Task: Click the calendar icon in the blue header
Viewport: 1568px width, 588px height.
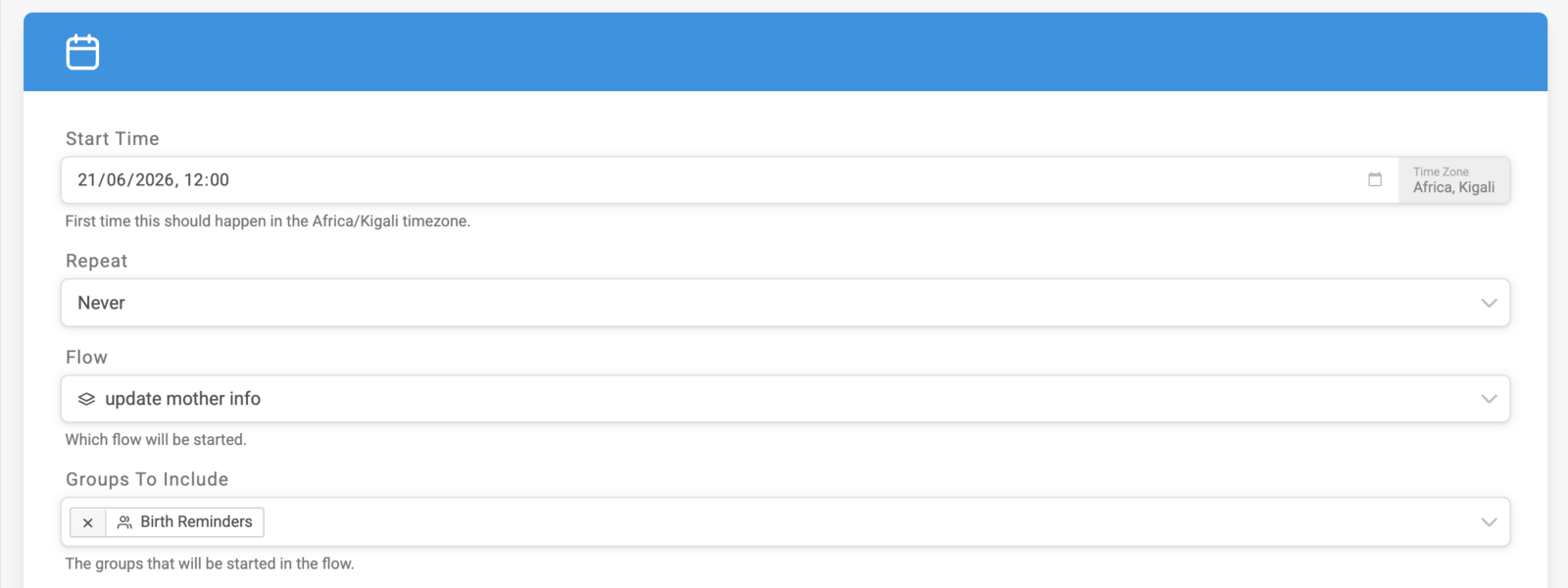Action: tap(82, 52)
